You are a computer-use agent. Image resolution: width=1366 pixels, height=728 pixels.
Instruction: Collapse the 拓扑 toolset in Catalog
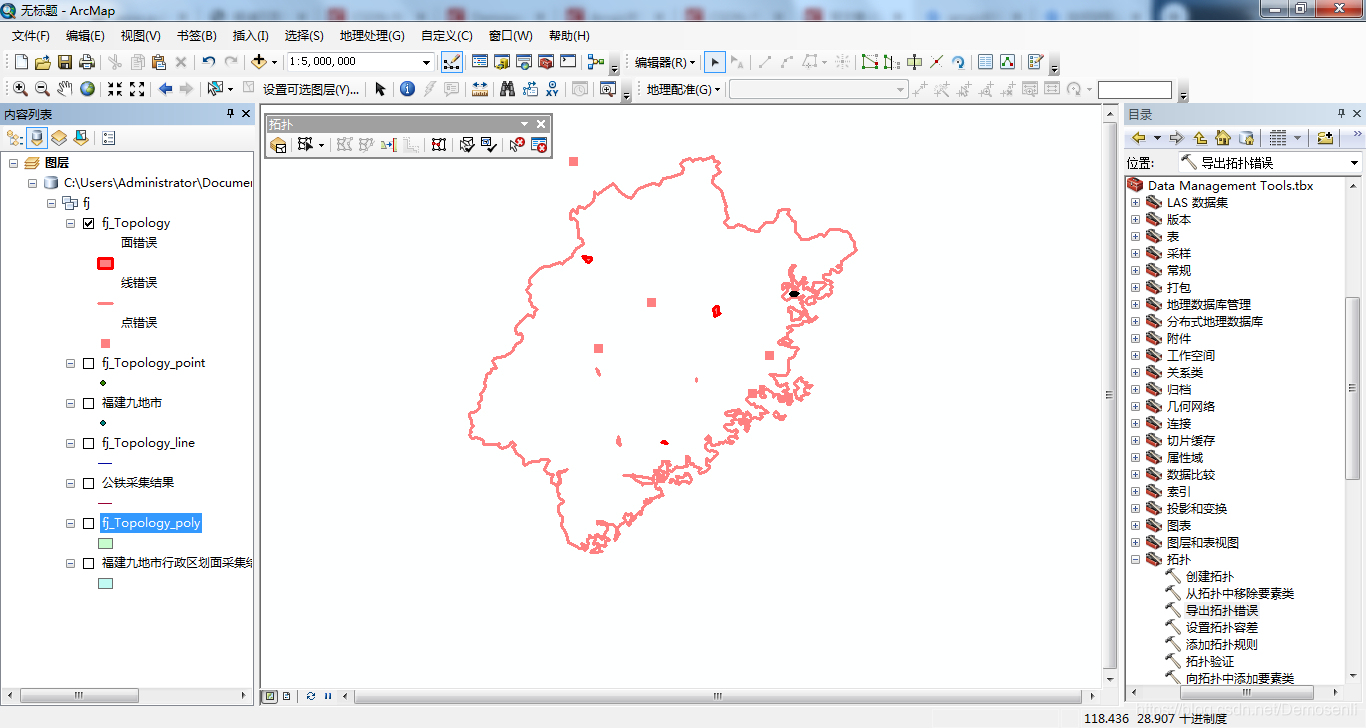(1135, 560)
